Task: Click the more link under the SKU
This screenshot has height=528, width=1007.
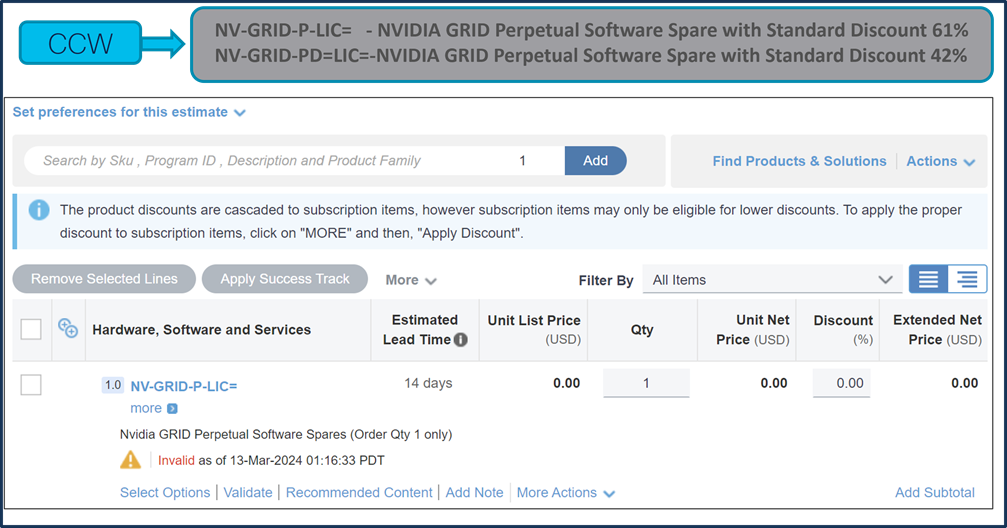Action: (146, 409)
